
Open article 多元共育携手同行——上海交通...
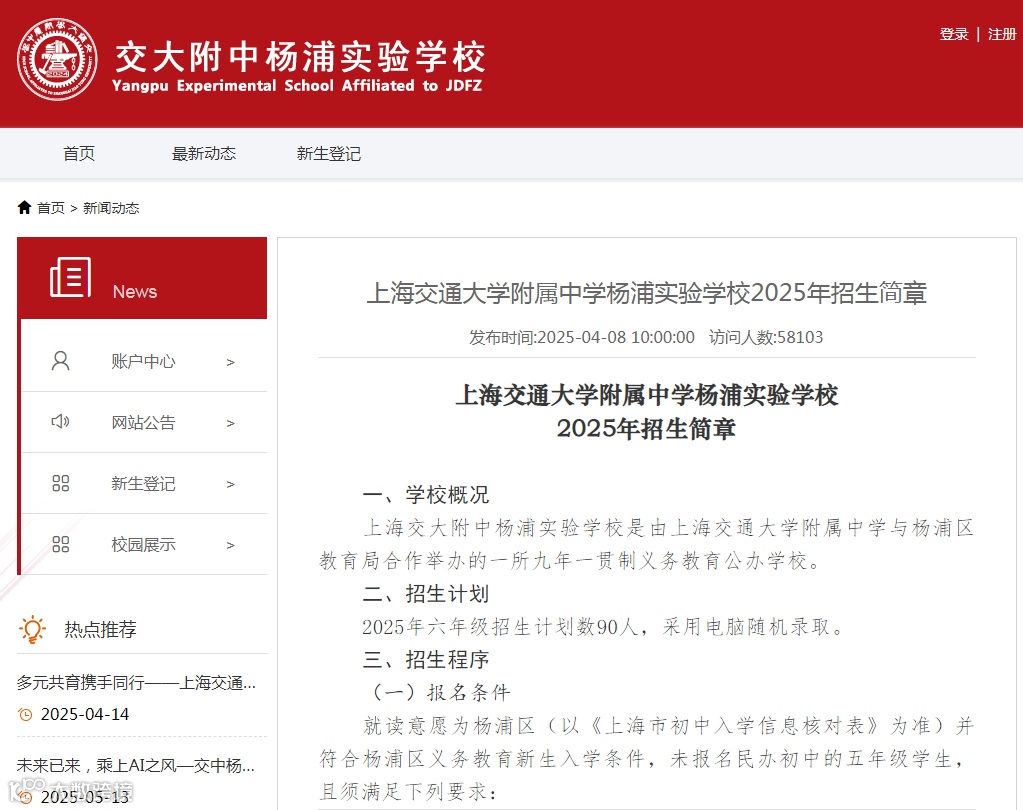pos(136,683)
